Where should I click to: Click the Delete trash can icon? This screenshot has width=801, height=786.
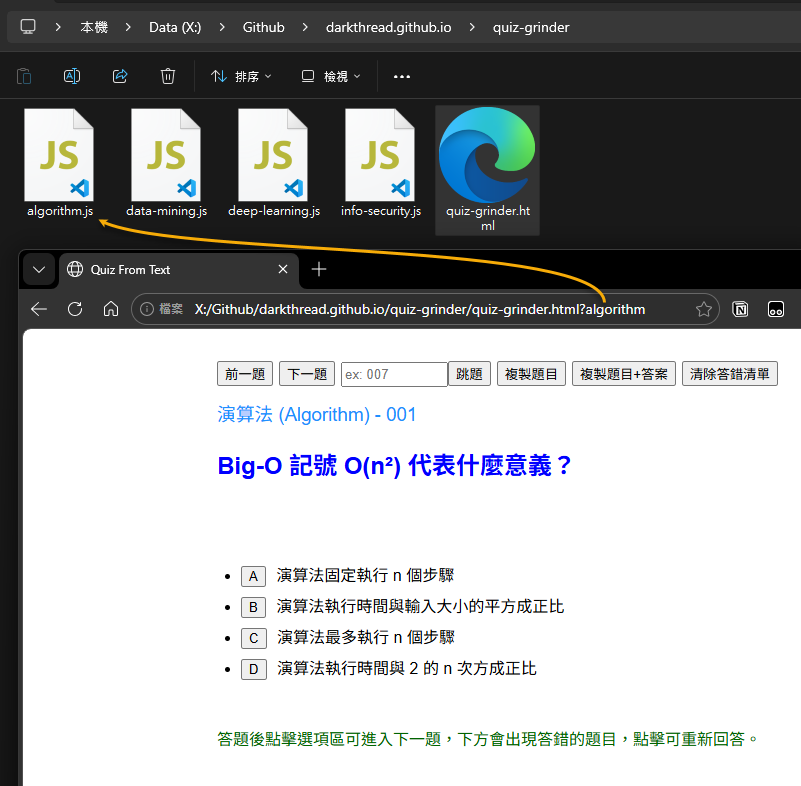point(168,76)
